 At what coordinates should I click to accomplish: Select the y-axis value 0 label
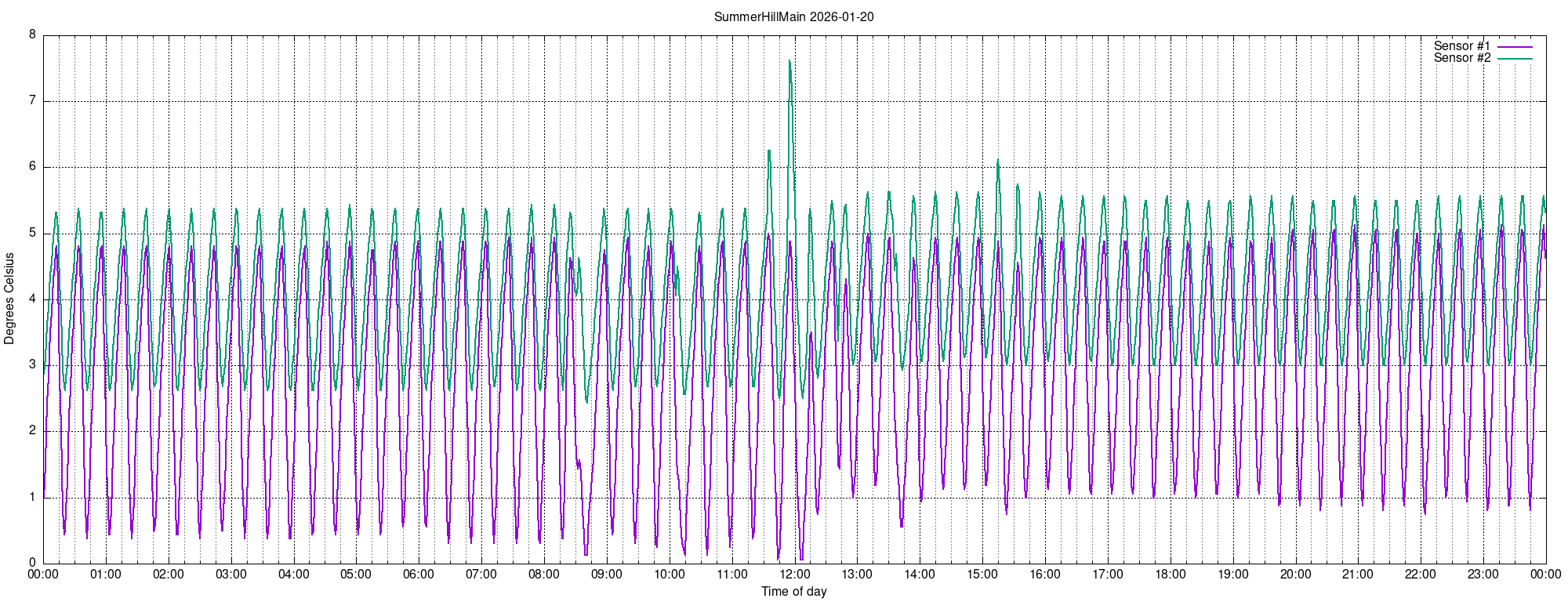[x=32, y=563]
